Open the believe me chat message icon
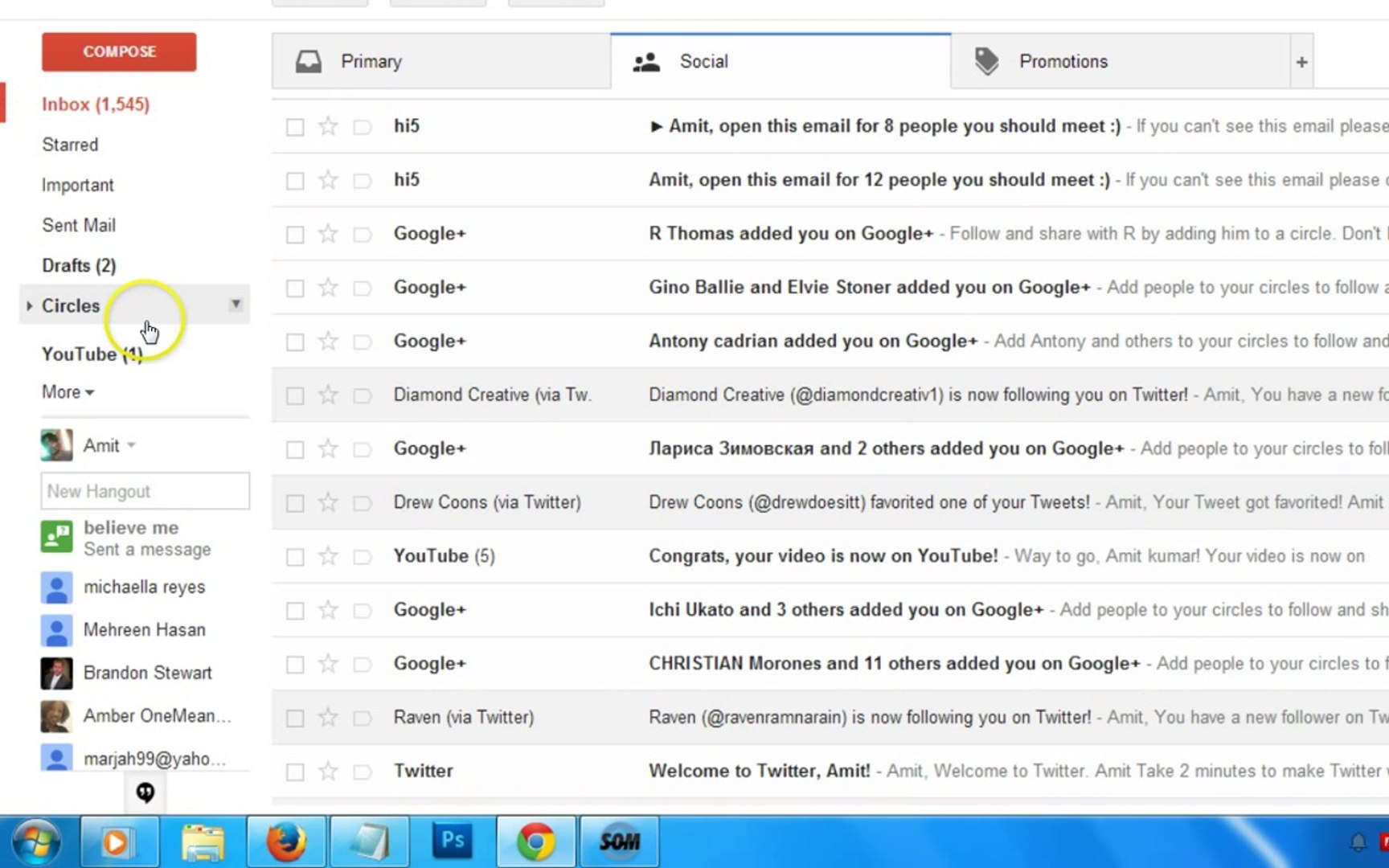This screenshot has width=1389, height=868. [55, 537]
